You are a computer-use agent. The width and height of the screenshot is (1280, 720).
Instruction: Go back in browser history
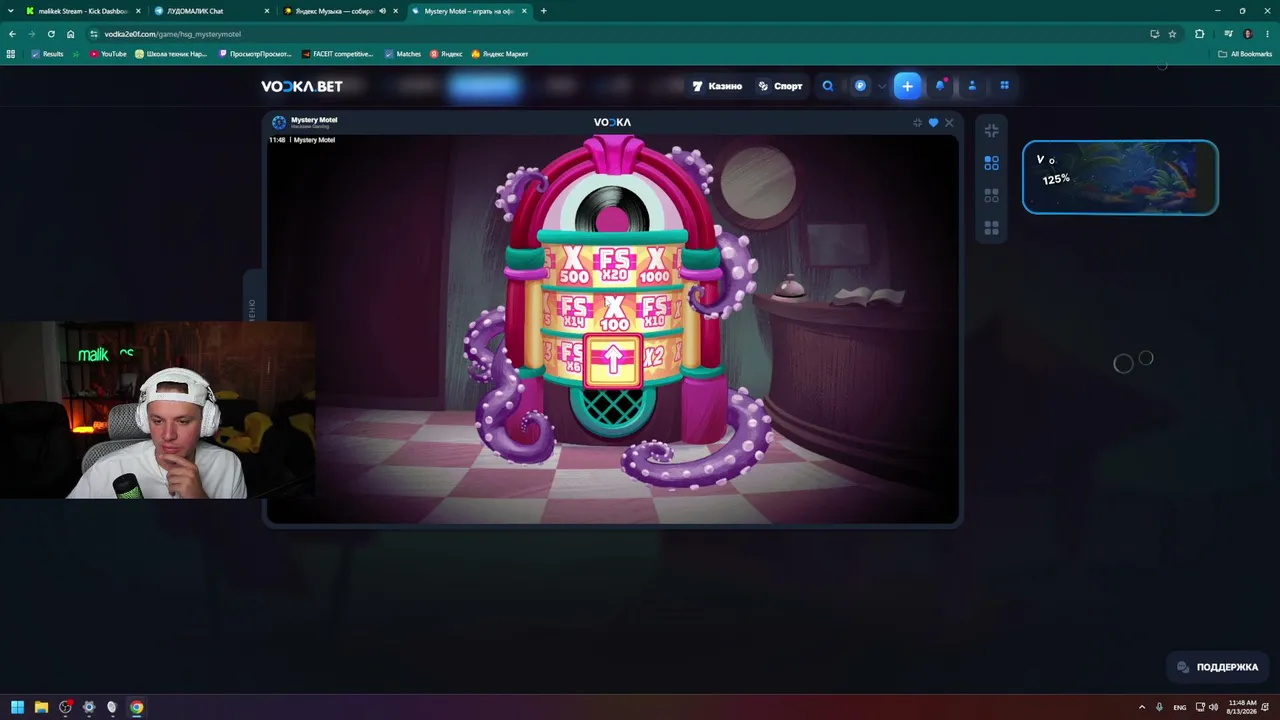tap(12, 34)
